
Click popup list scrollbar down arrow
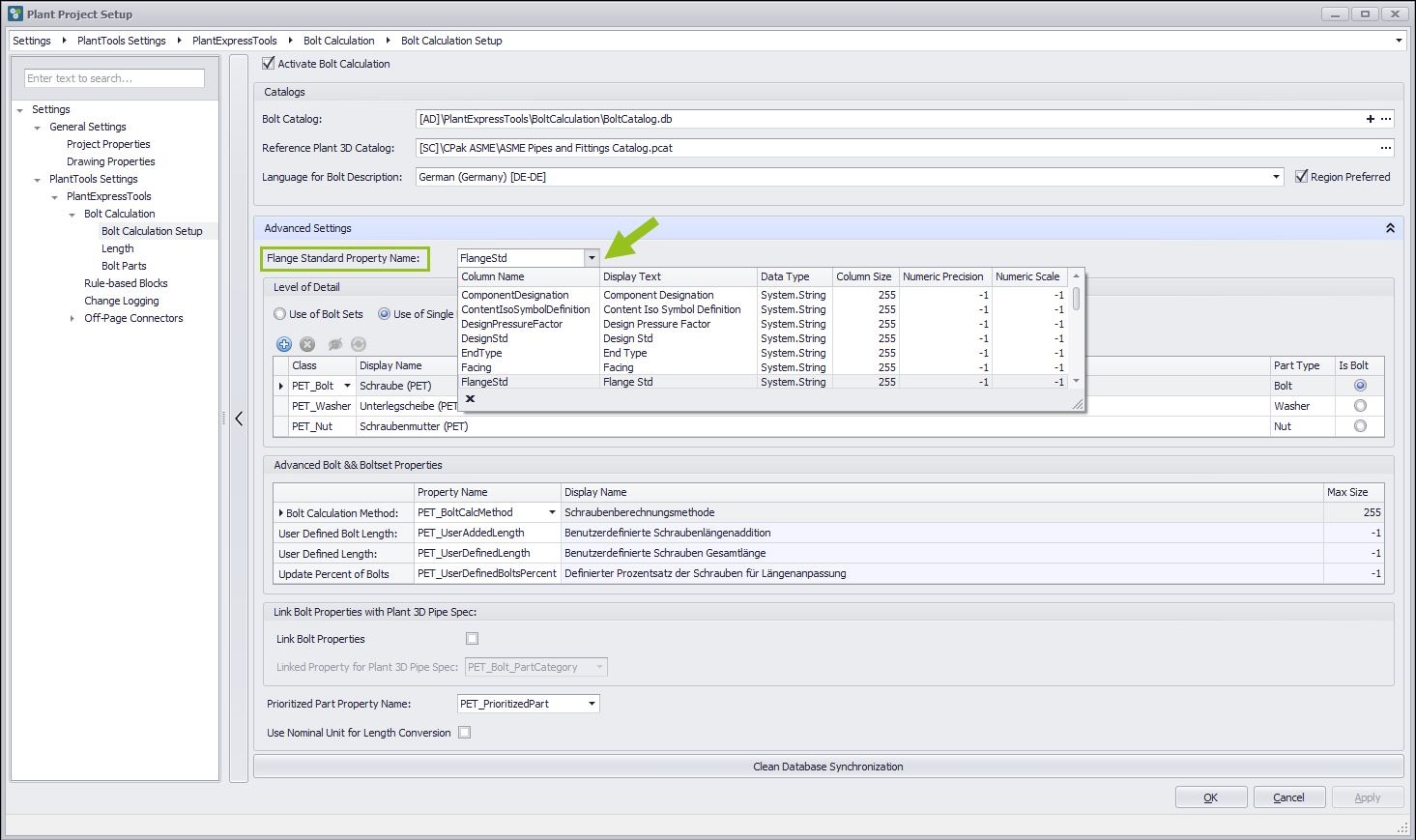point(1076,381)
